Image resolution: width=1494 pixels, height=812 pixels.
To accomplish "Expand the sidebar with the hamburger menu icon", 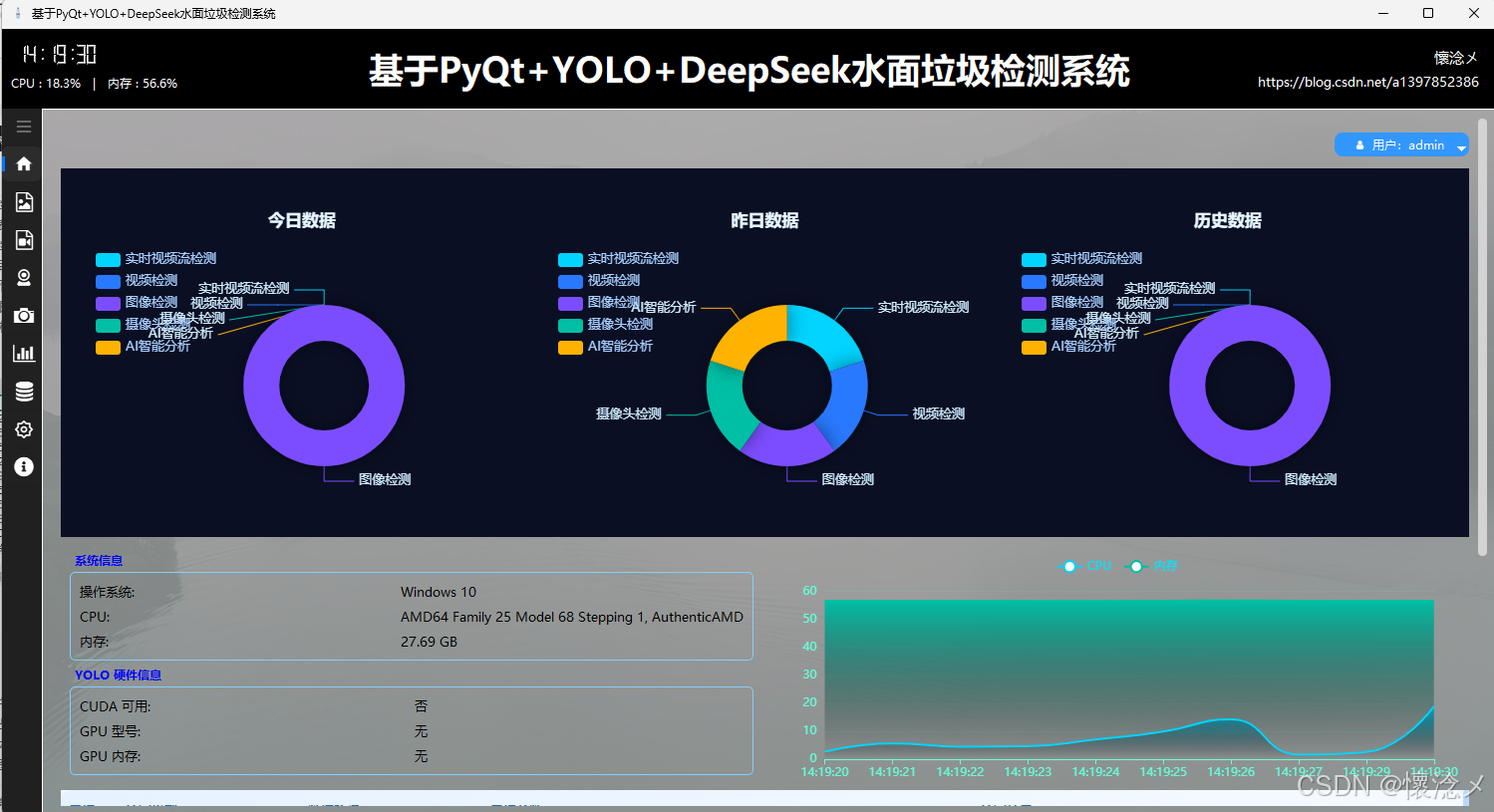I will pyautogui.click(x=24, y=127).
